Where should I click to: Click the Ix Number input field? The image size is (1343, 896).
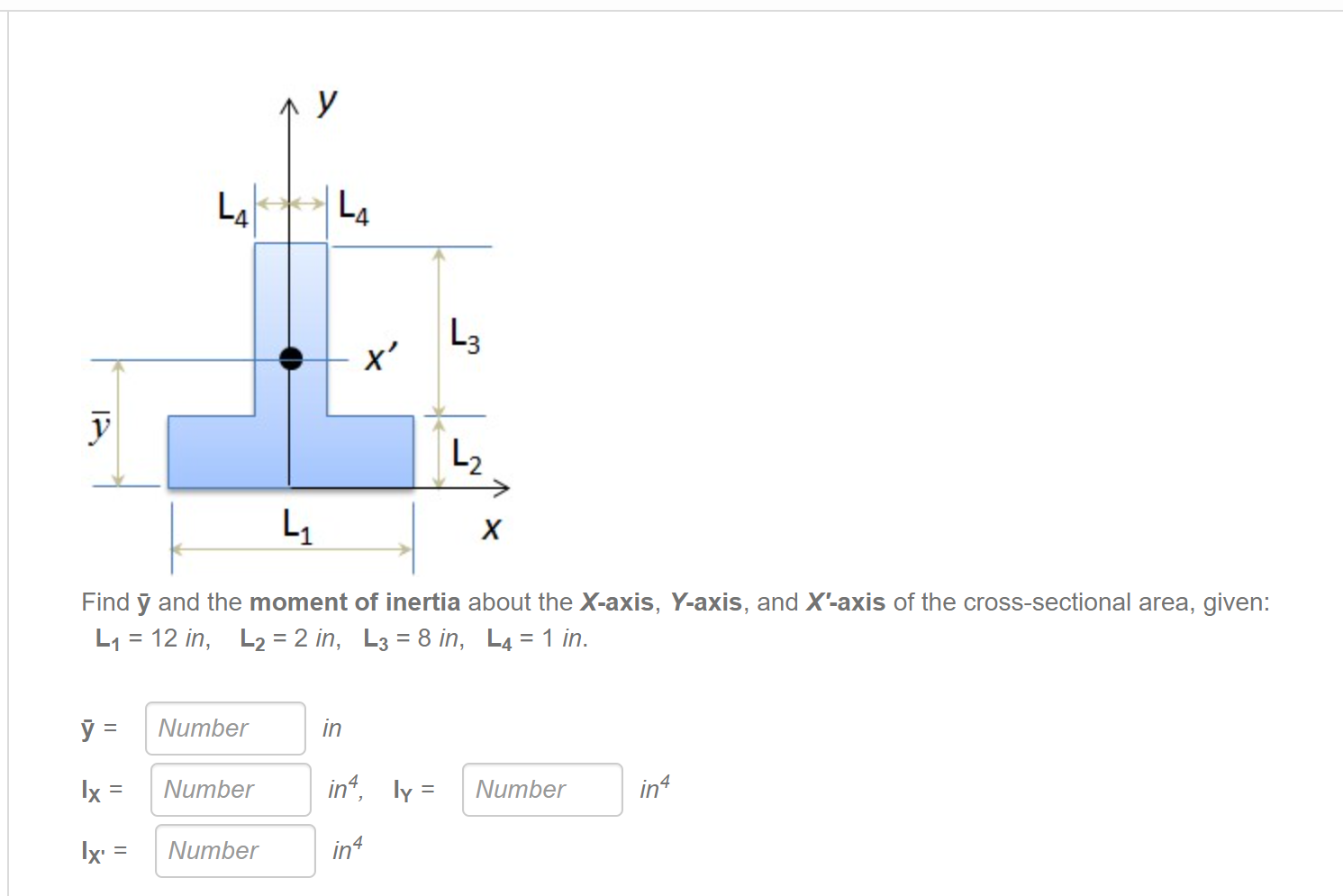[230, 789]
